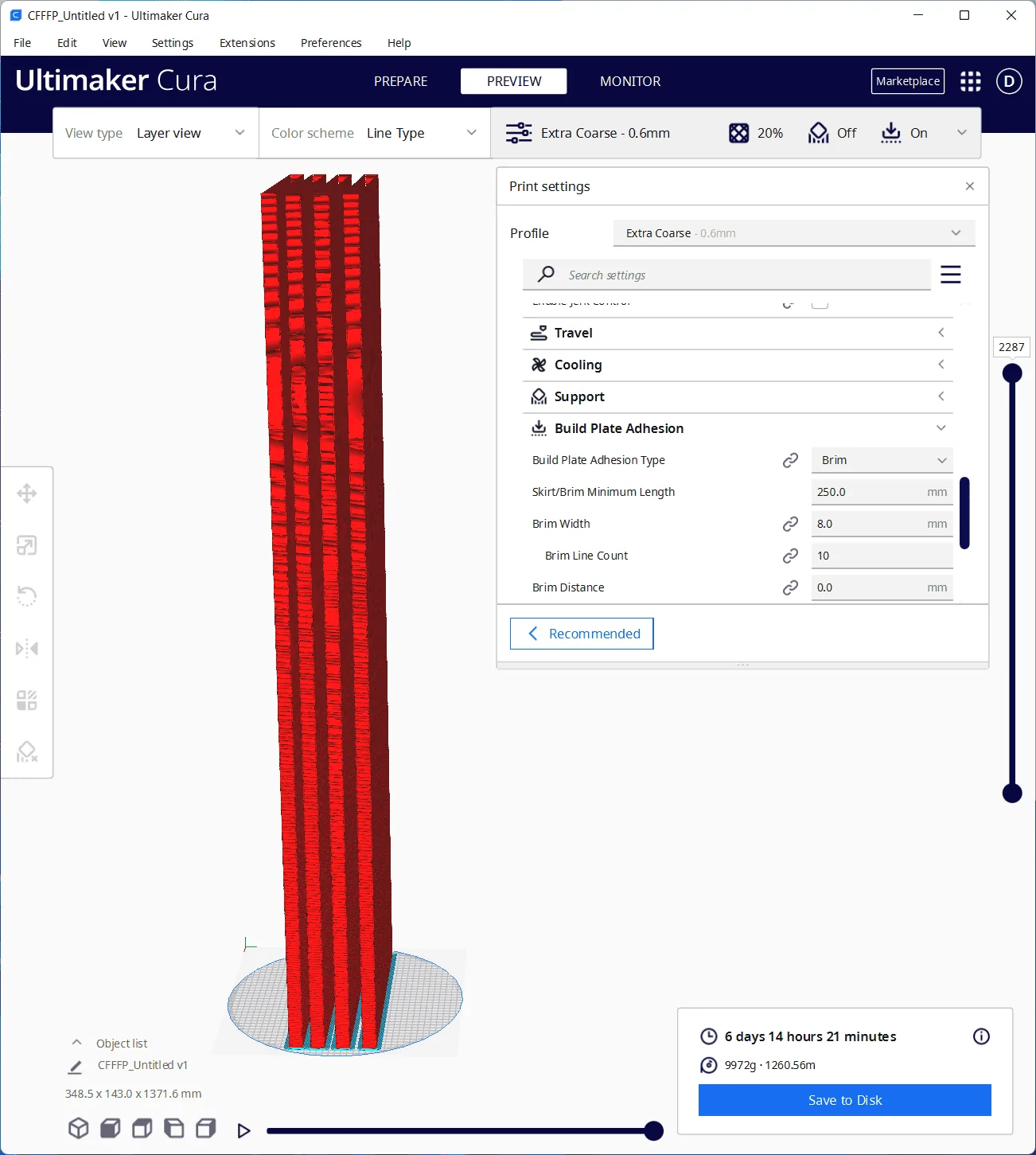The height and width of the screenshot is (1155, 1036).
Task: Open the Settings menu
Action: coord(173,43)
